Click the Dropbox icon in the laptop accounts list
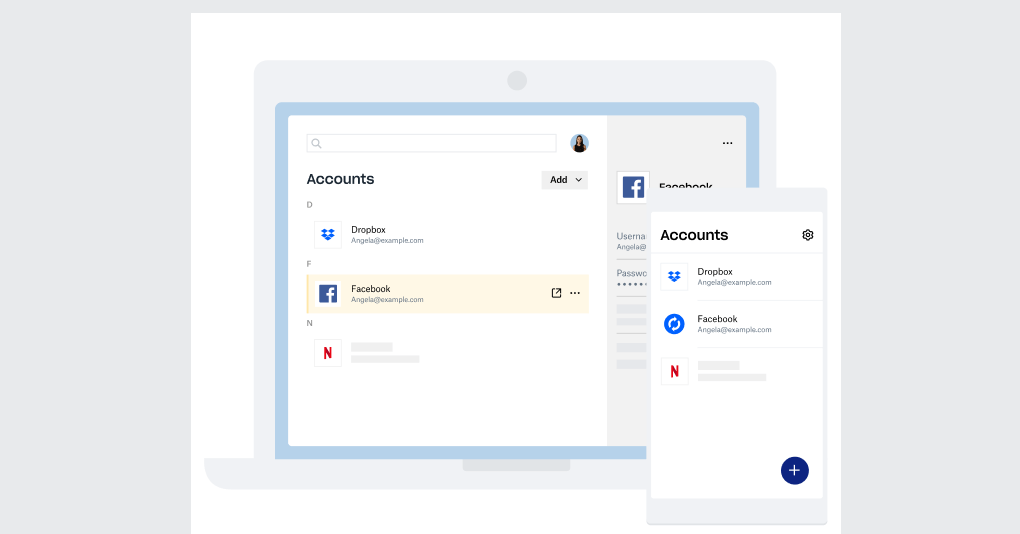This screenshot has width=1020, height=534. 328,235
